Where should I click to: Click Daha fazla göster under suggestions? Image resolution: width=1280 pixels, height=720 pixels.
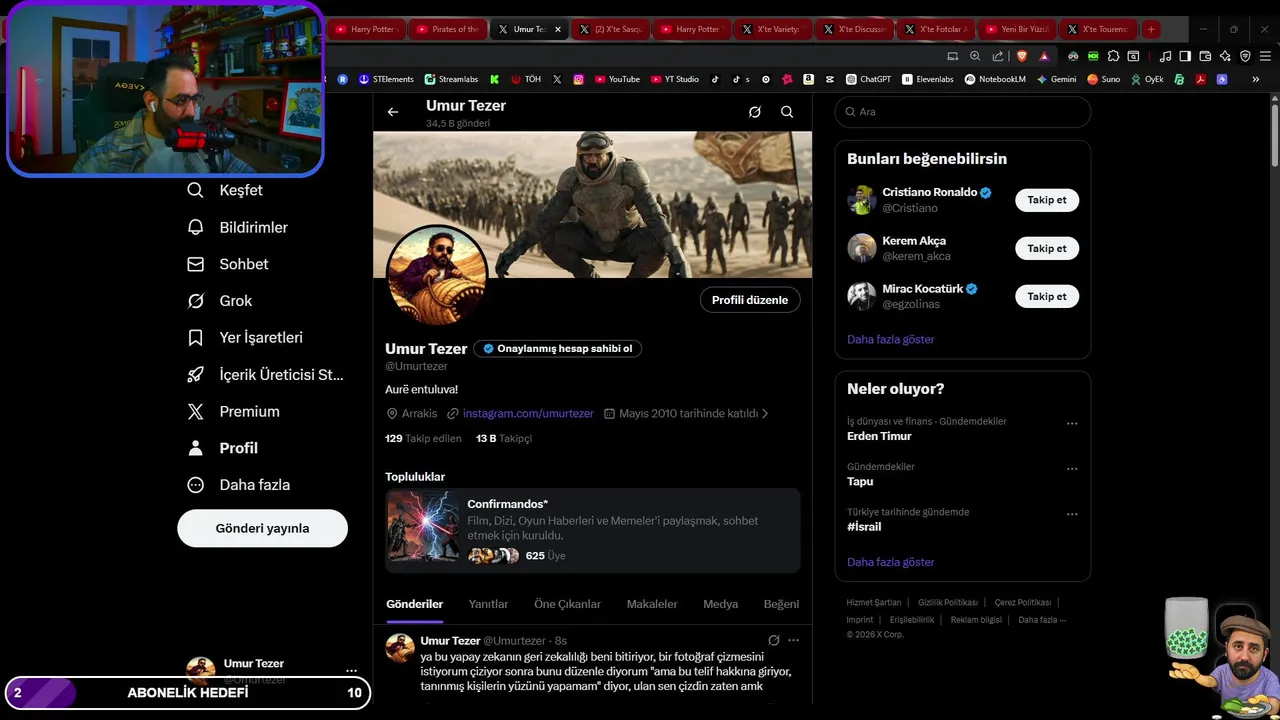tap(890, 339)
